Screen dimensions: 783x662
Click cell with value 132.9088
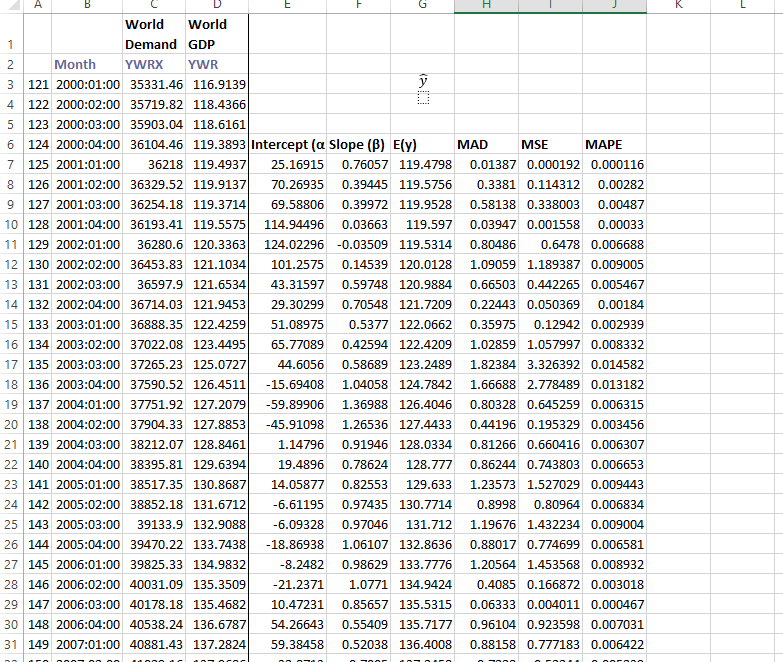tap(217, 524)
